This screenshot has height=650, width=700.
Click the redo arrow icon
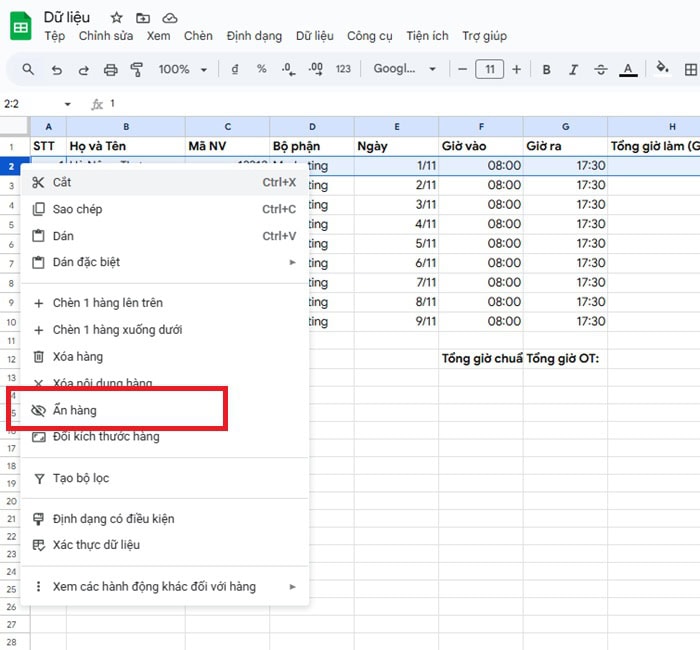point(84,70)
